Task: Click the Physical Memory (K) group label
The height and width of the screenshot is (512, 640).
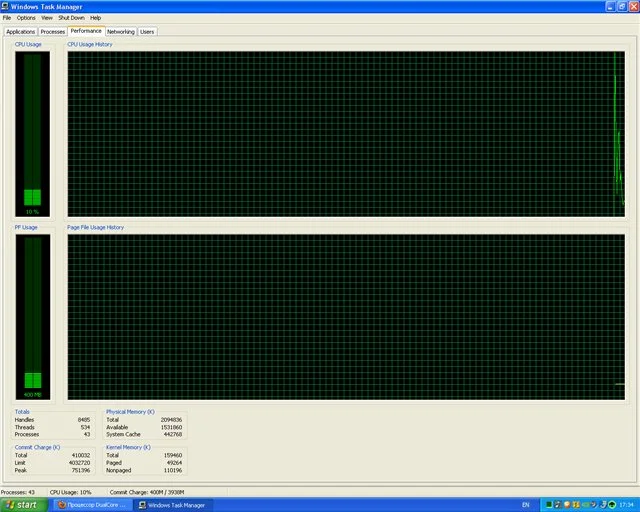Action: [130, 412]
